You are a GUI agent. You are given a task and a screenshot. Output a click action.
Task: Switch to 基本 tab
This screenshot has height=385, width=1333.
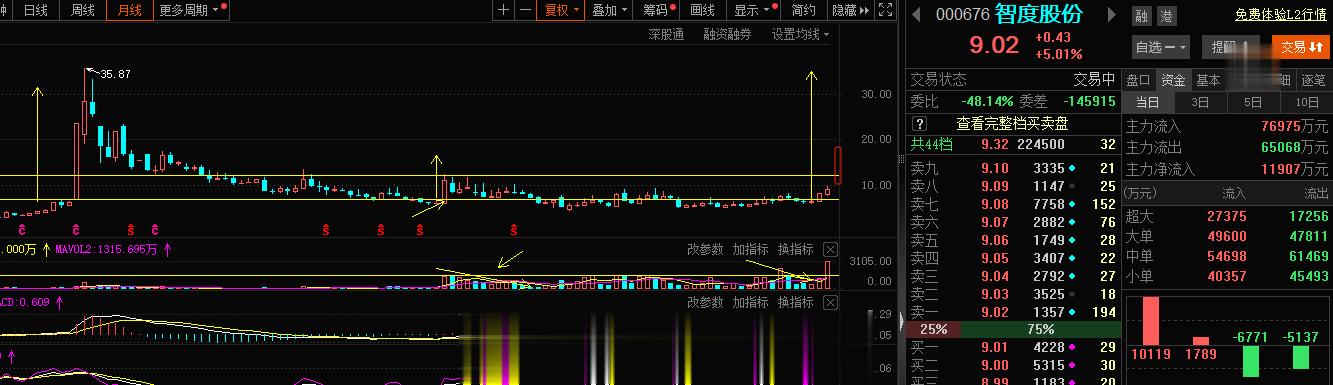click(1208, 80)
